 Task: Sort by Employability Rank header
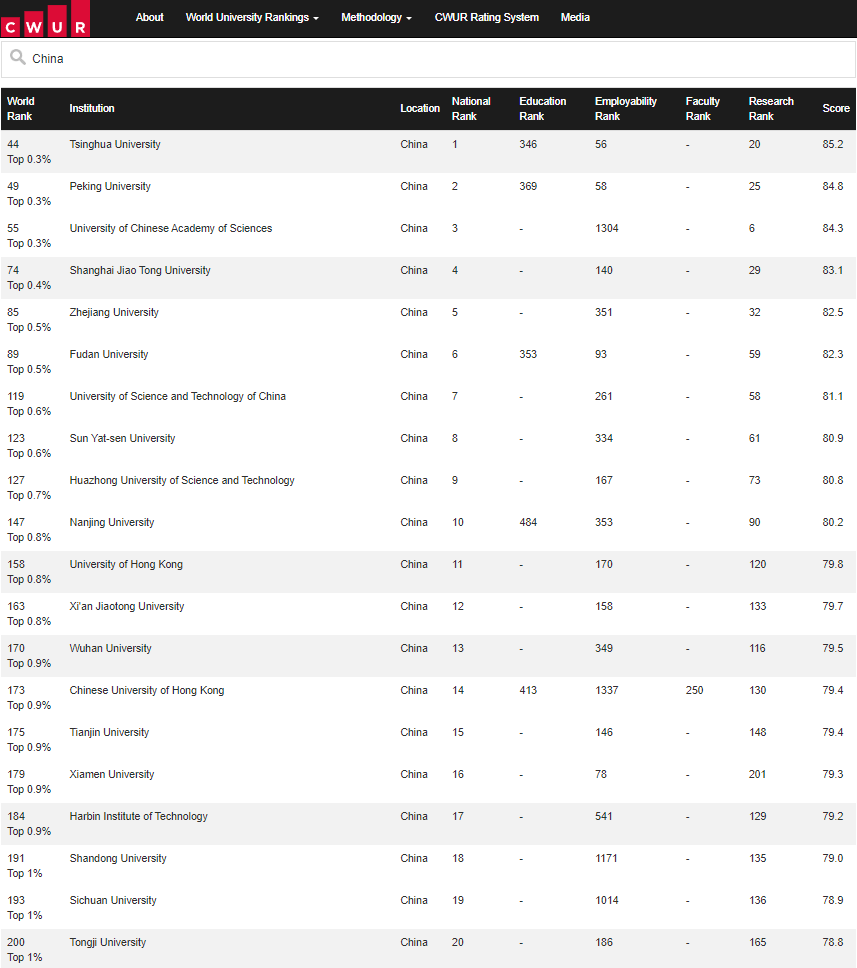(x=625, y=109)
